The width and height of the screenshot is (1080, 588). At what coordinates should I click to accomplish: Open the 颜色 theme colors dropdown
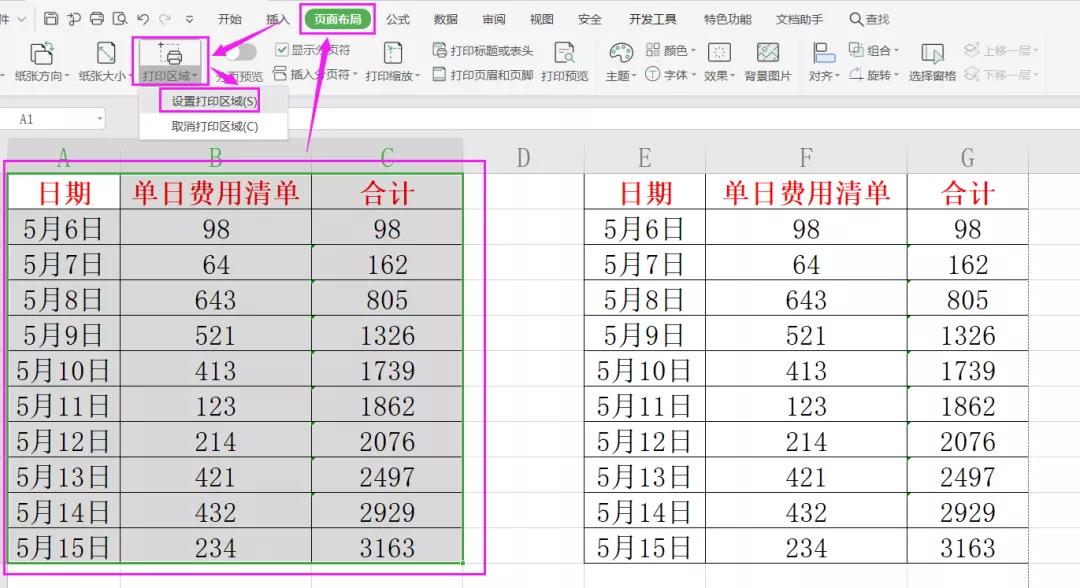[671, 50]
